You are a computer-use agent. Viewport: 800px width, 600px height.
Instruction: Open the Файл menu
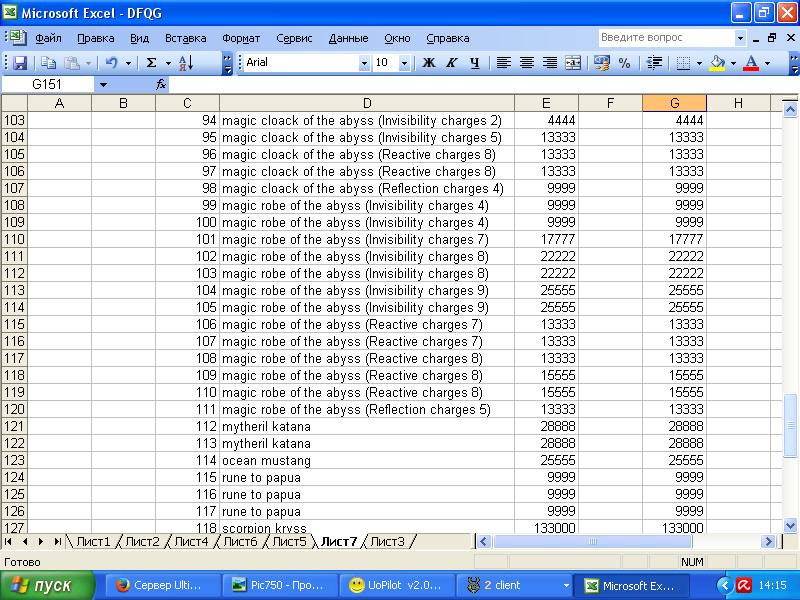[x=48, y=38]
